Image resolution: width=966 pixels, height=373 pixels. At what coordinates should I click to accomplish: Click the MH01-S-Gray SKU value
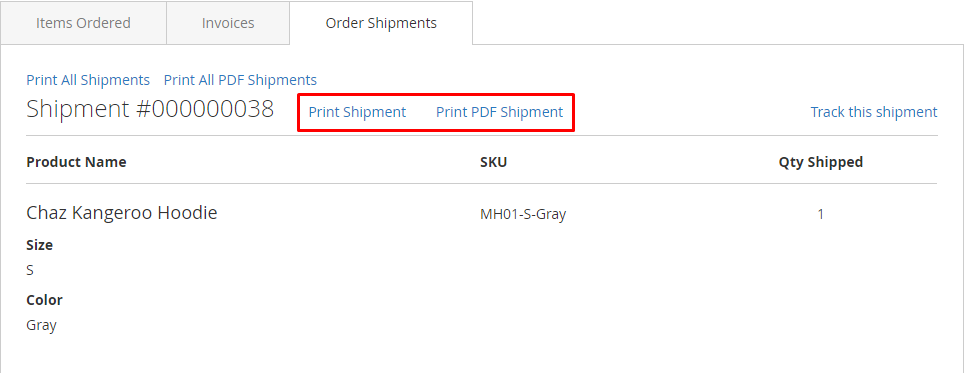[523, 215]
